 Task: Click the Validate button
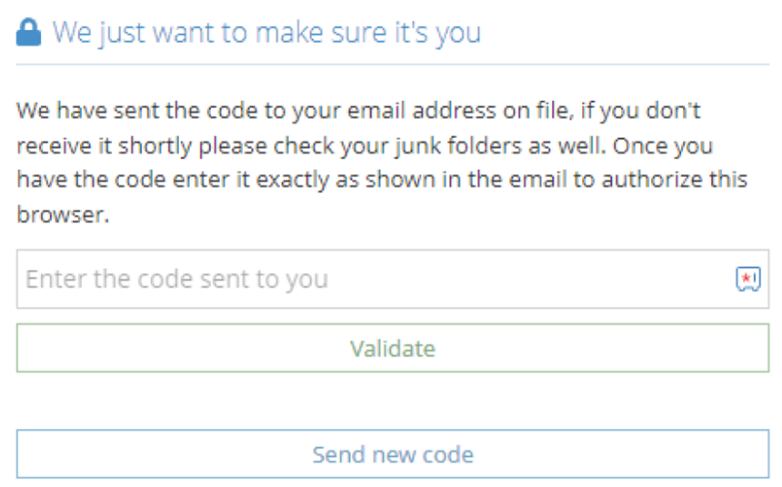(392, 349)
